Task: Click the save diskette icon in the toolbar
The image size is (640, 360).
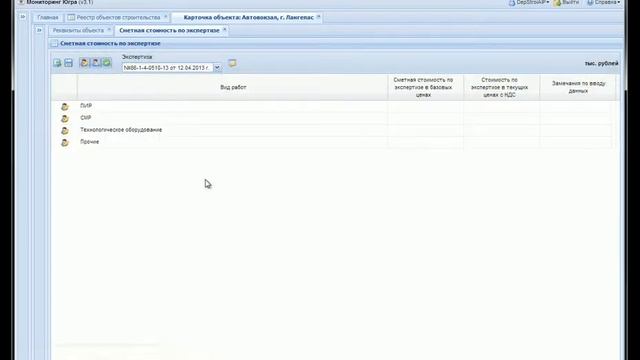Action: [x=68, y=63]
